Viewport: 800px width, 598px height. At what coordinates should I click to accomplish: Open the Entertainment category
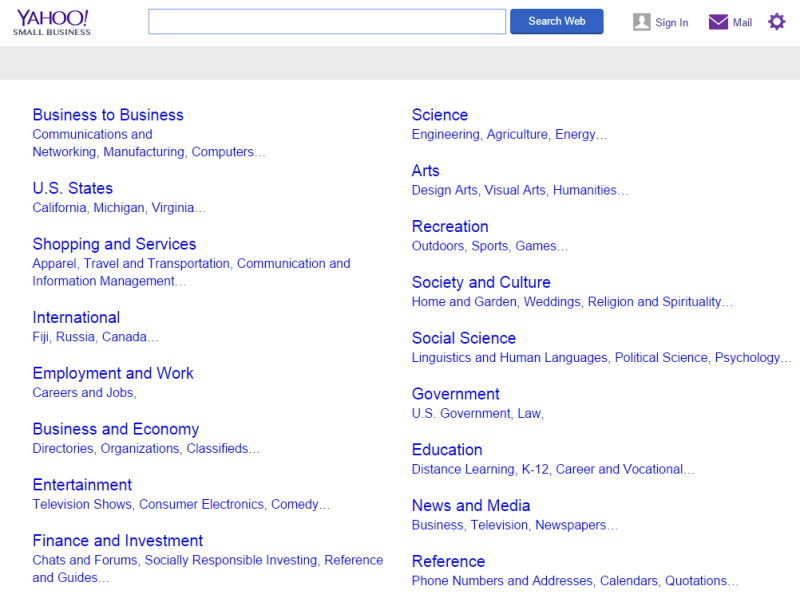click(82, 485)
